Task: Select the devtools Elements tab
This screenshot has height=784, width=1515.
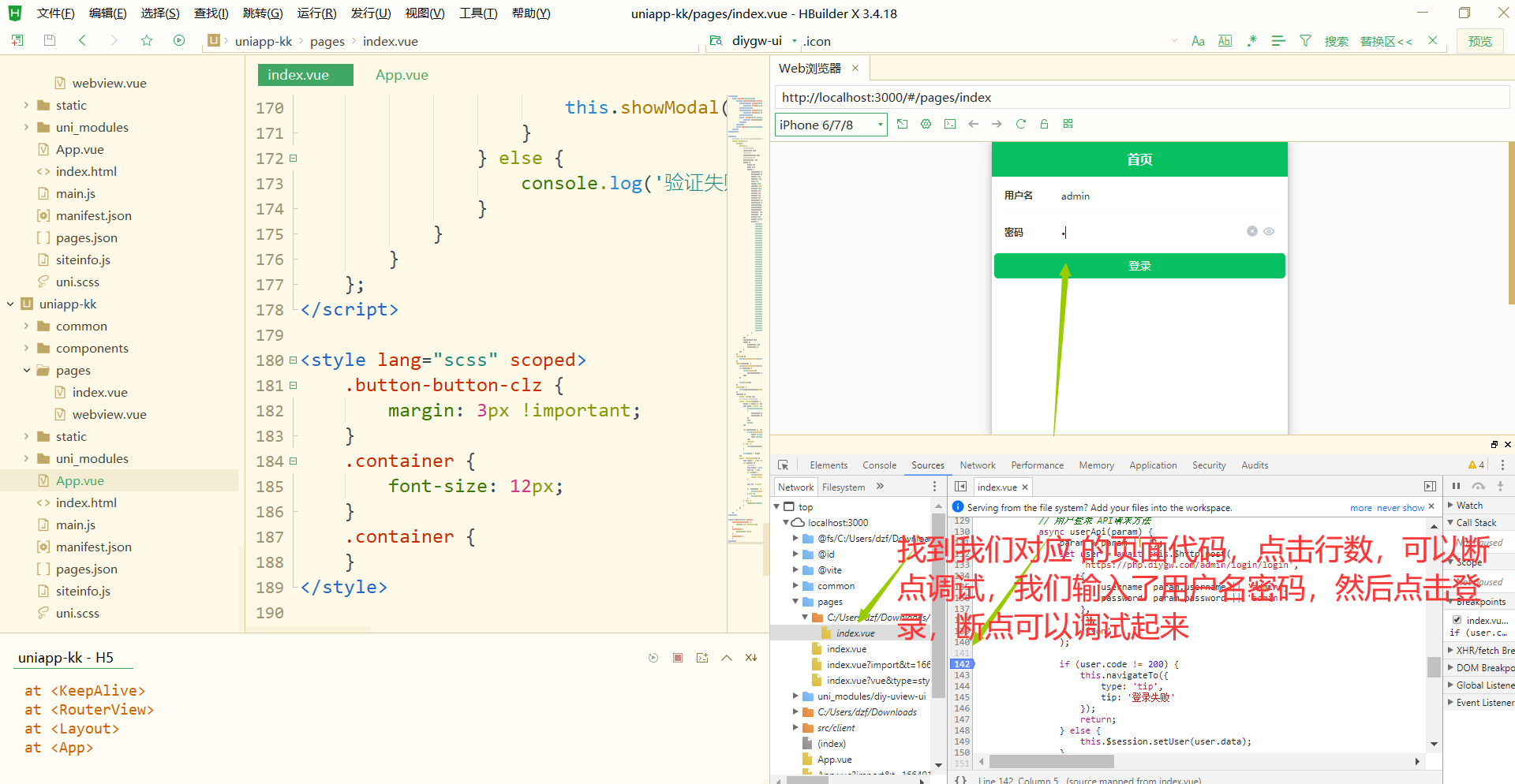Action: click(x=829, y=465)
